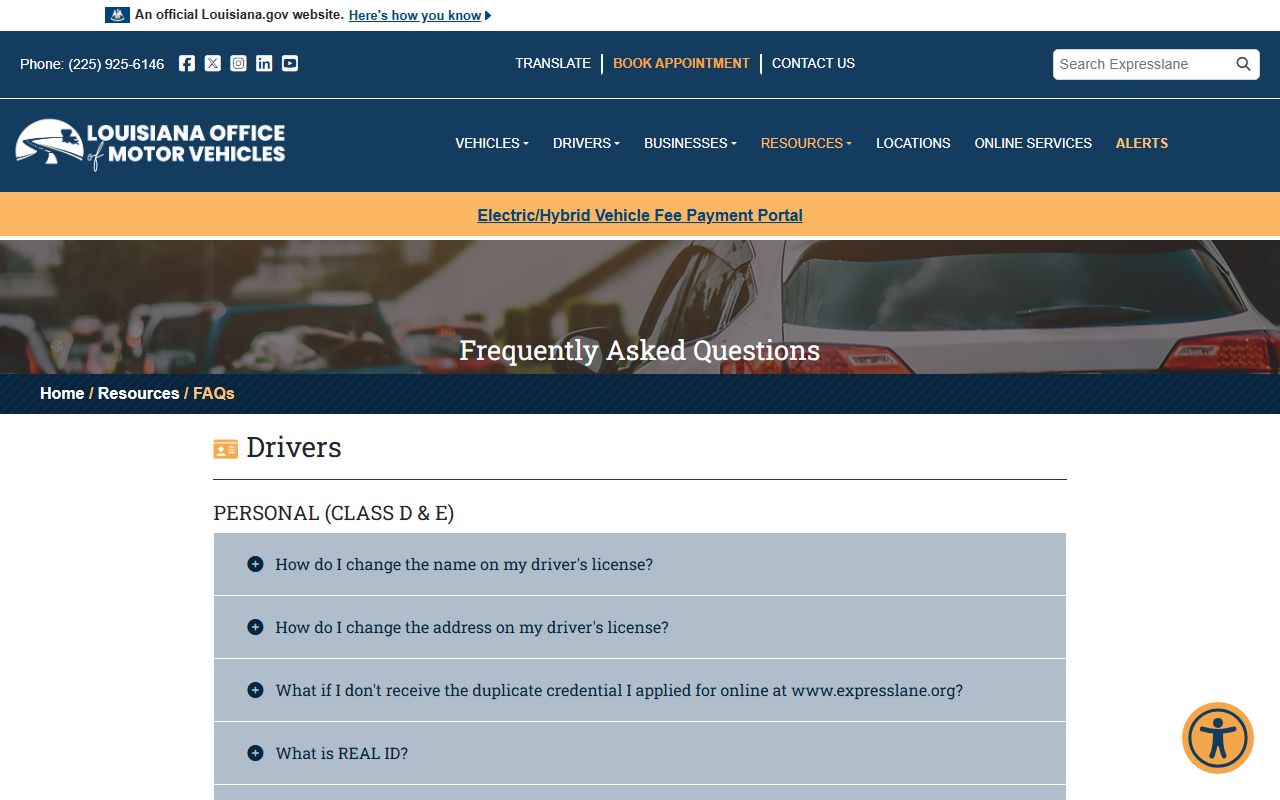
Task: Expand the 'What is REAL ID?' FAQ
Action: click(x=640, y=753)
